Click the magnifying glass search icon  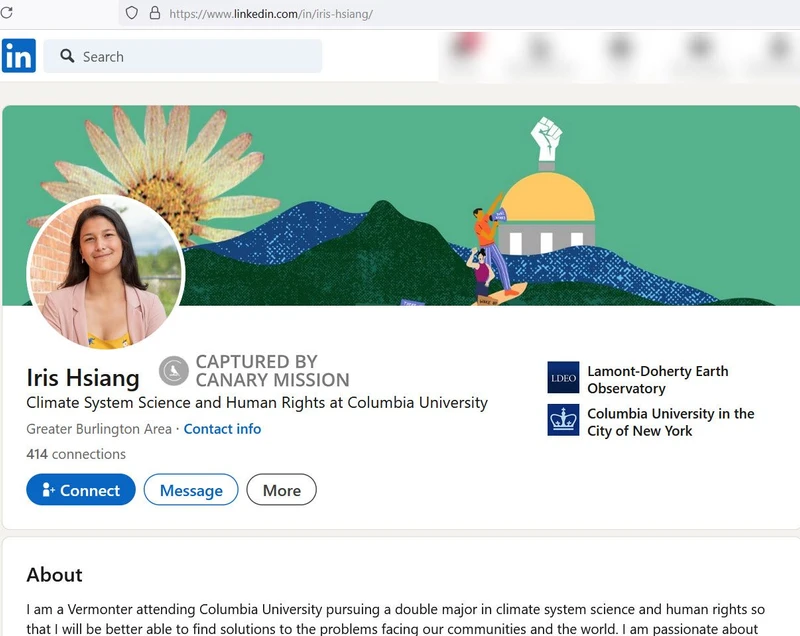(65, 56)
